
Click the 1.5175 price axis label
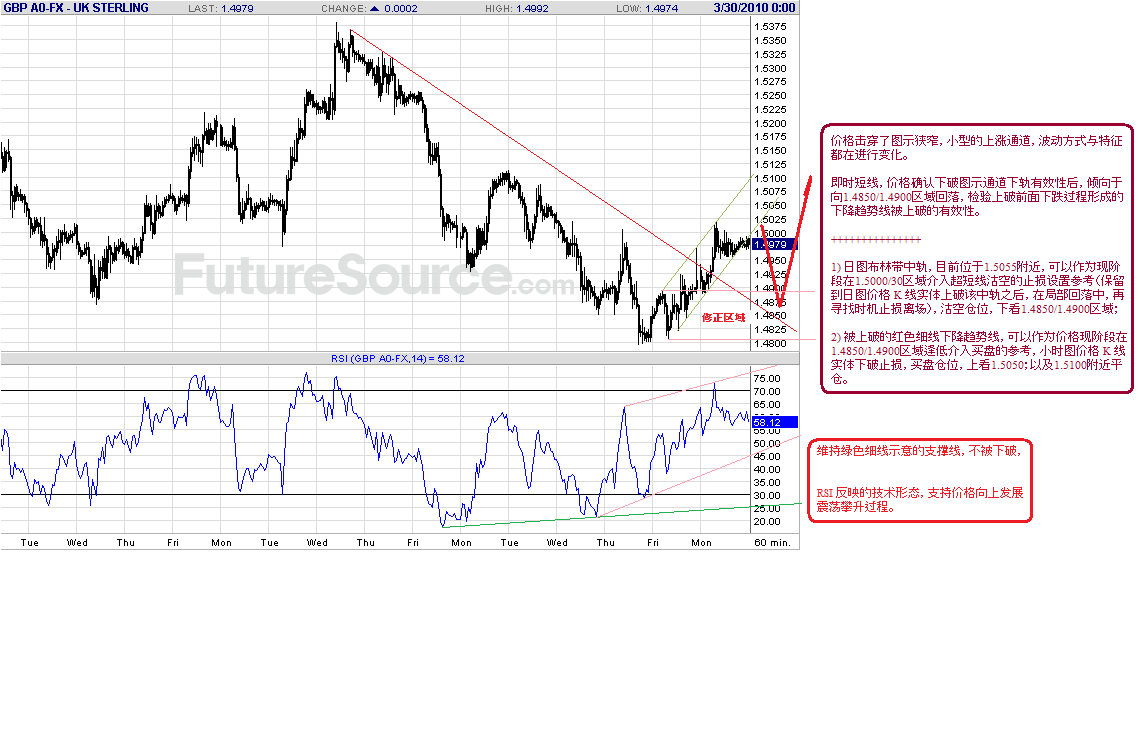point(770,137)
